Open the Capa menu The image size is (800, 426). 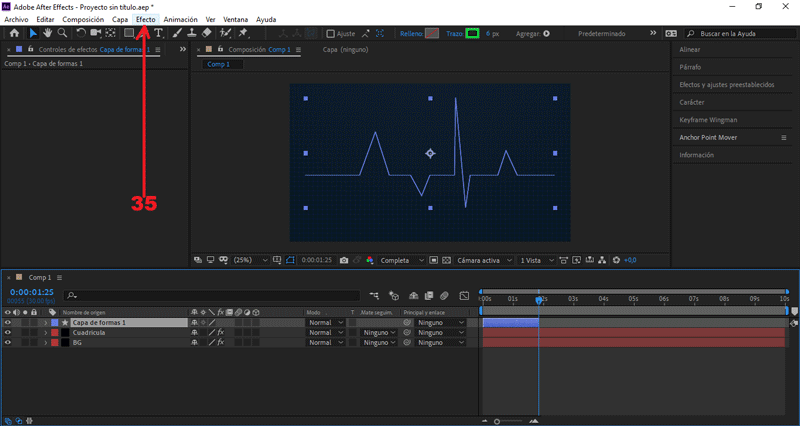(x=120, y=19)
